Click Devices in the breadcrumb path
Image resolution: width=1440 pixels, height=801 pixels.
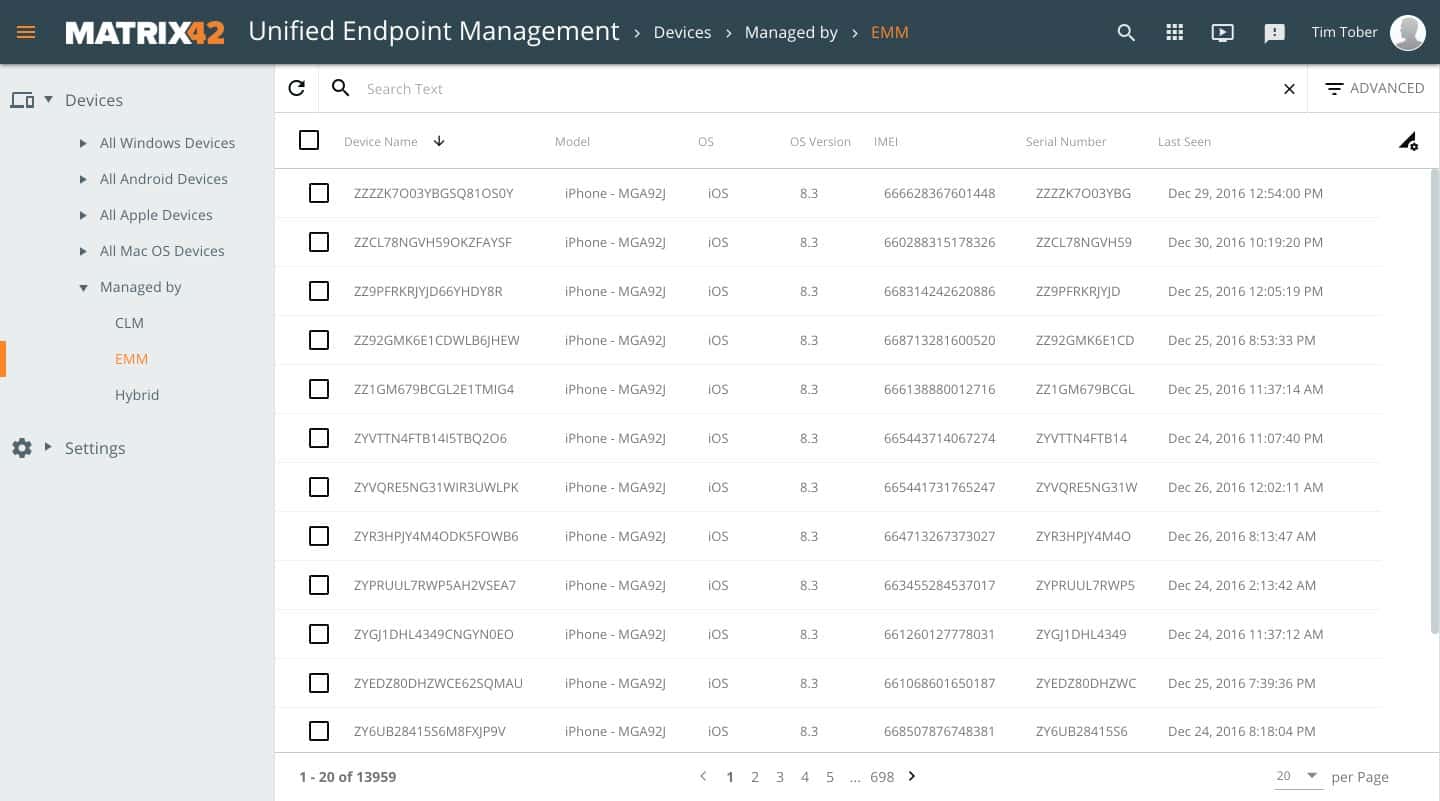tap(682, 32)
